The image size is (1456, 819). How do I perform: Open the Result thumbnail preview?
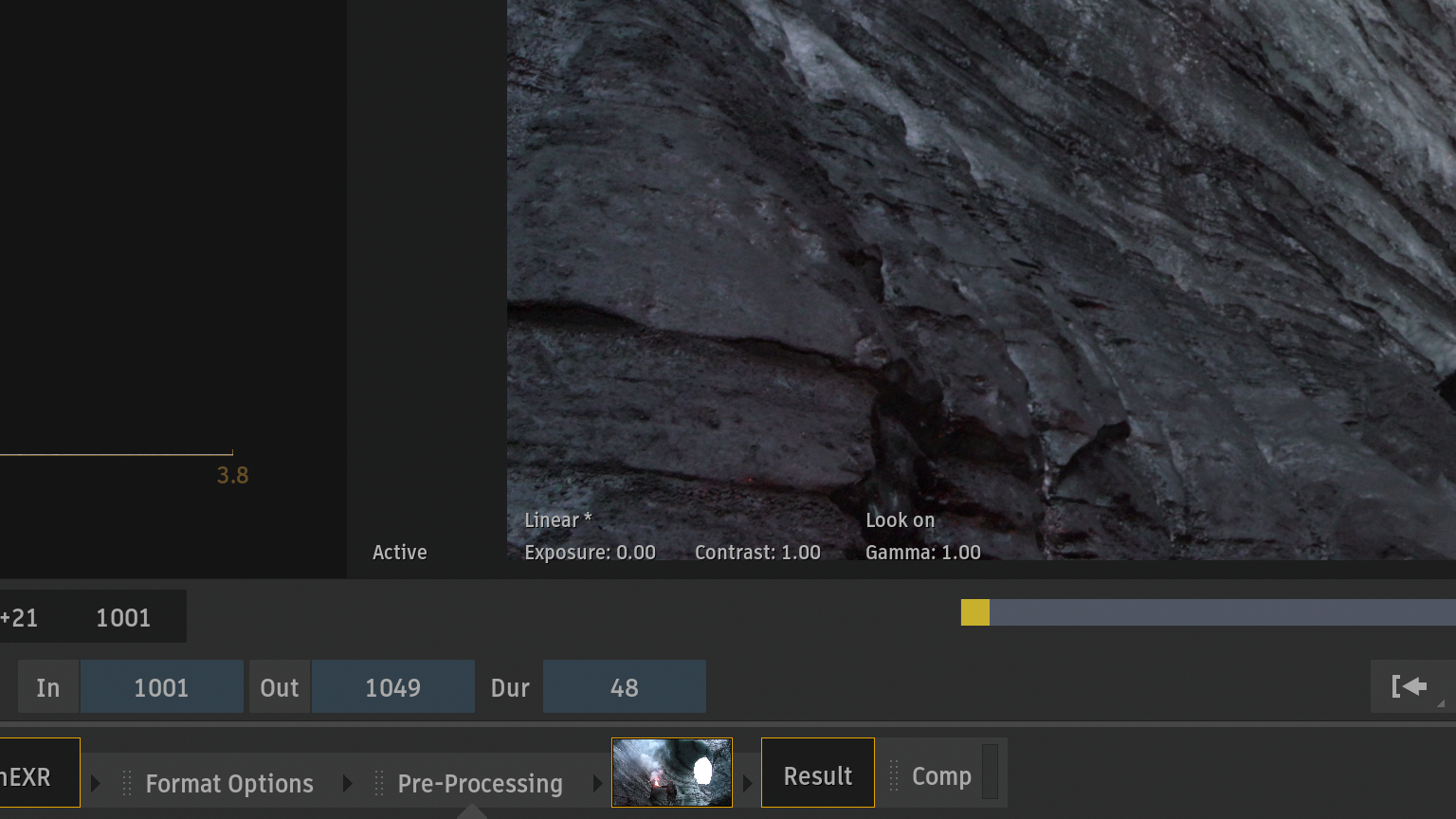(672, 773)
